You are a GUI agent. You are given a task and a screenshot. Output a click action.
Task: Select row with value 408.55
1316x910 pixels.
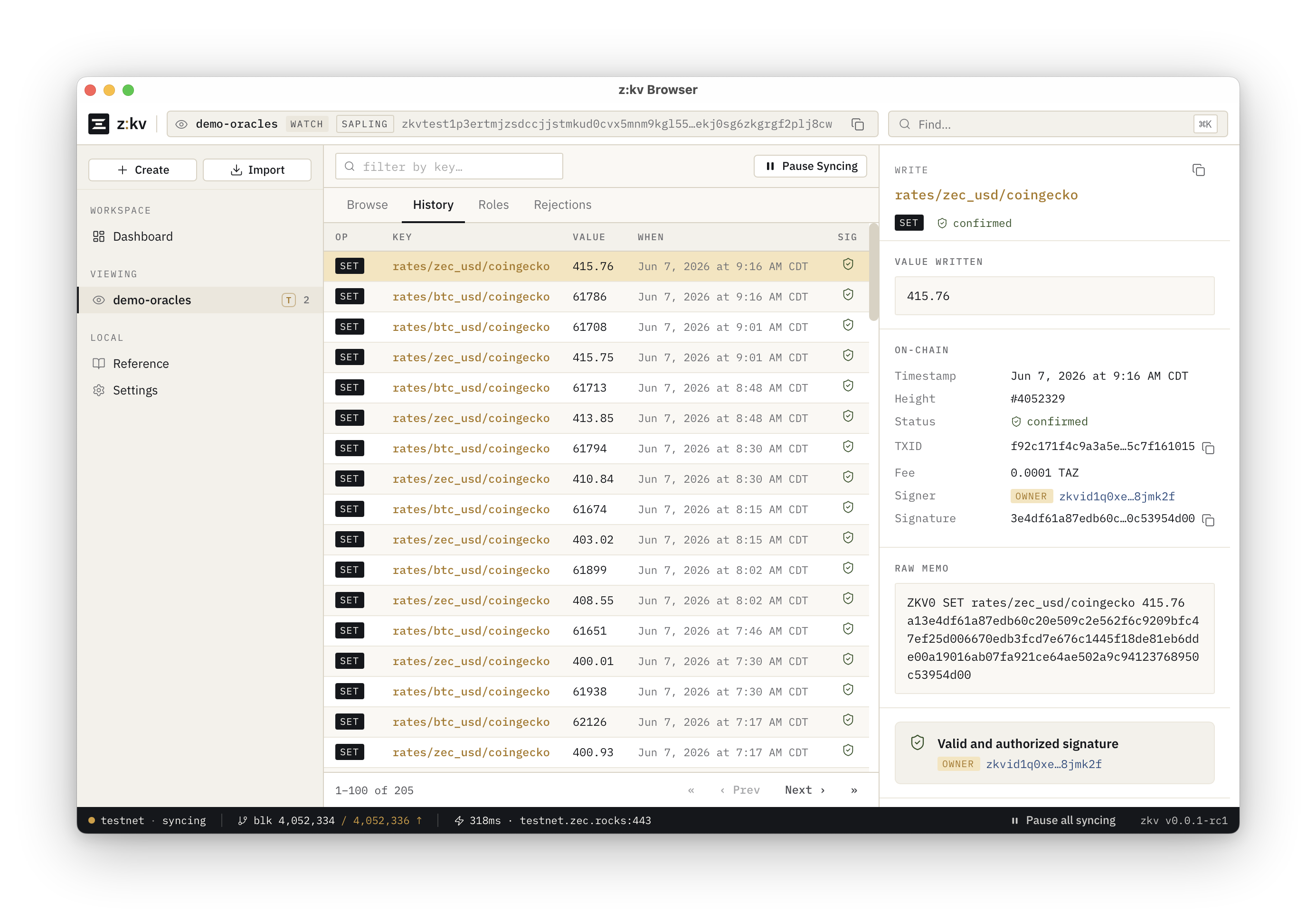[596, 600]
